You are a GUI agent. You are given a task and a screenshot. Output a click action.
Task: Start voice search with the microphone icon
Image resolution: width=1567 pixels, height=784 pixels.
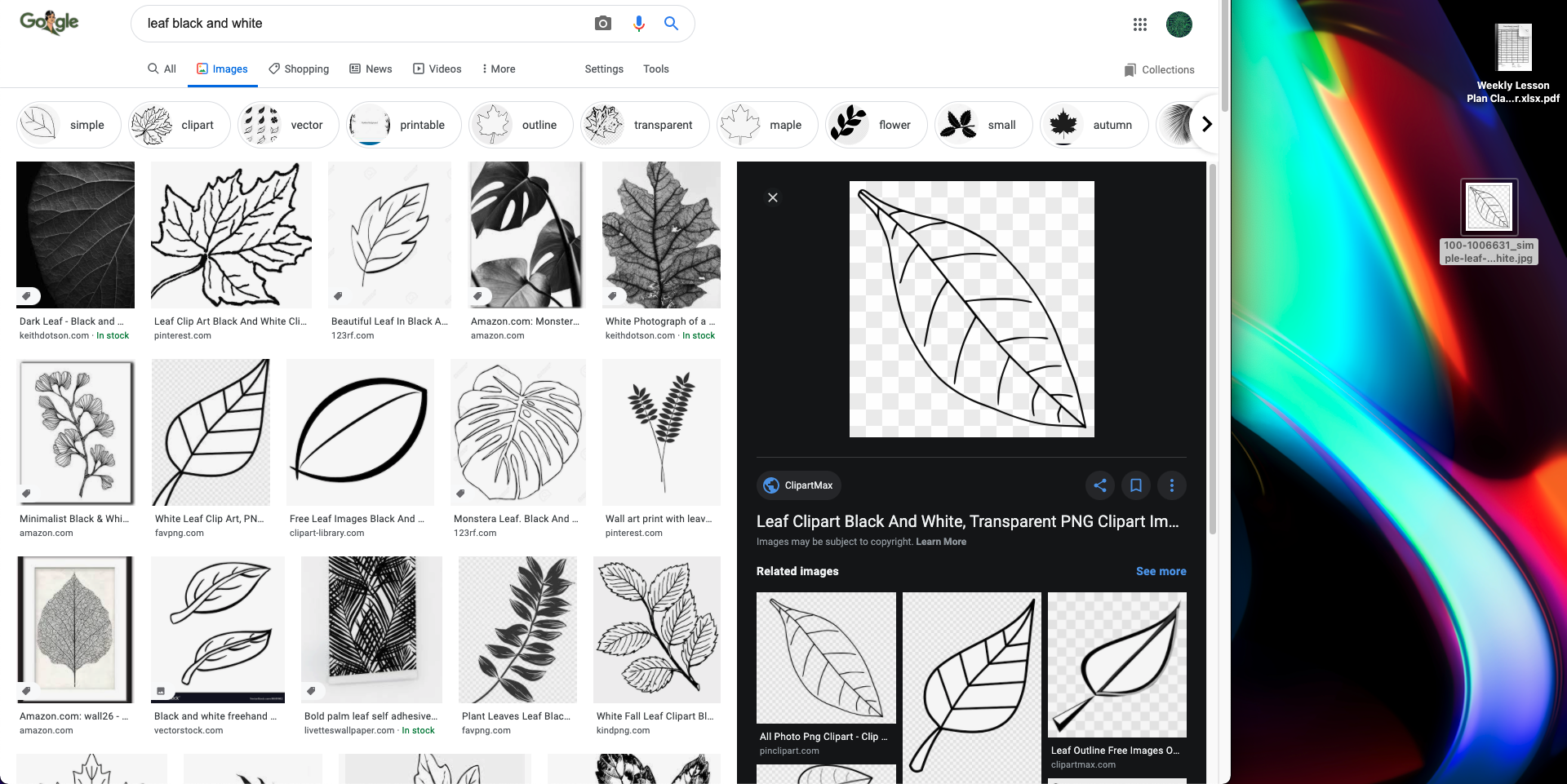[x=638, y=24]
